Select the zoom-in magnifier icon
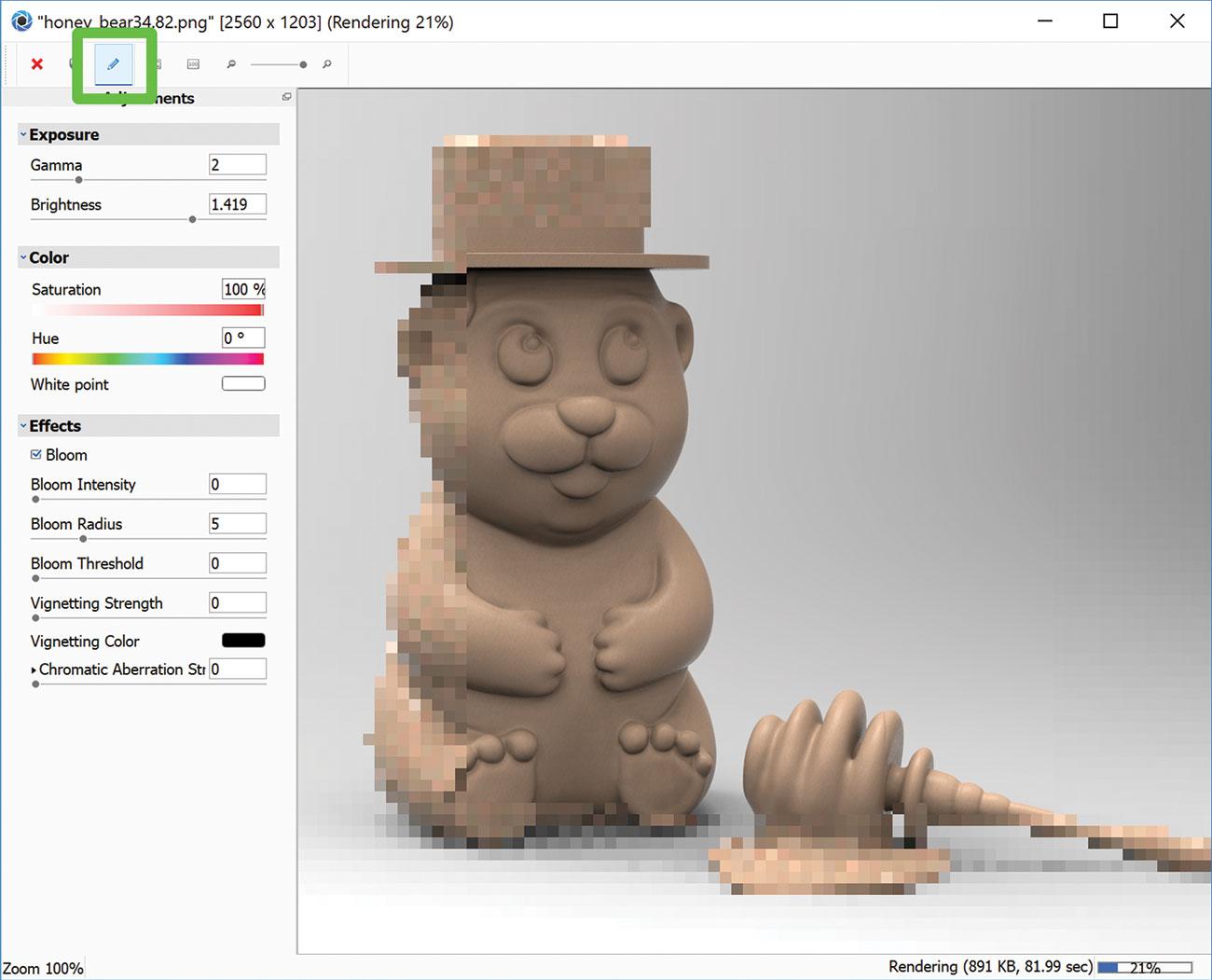 tap(326, 64)
